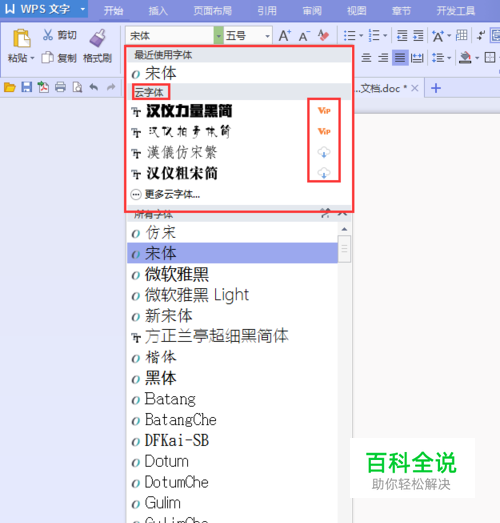Screen dimensions: 500x523
Task: Click the Undo arrow
Action: [94, 87]
